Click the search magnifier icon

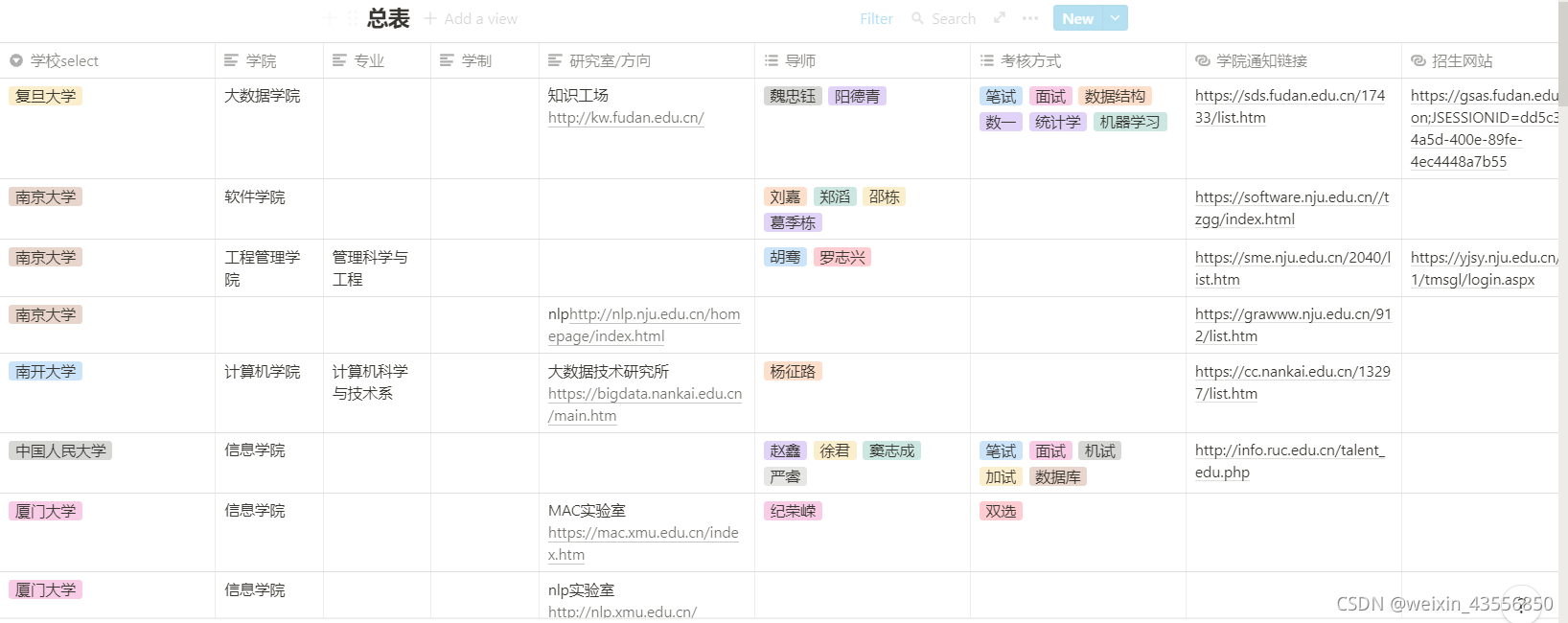pyautogui.click(x=918, y=18)
